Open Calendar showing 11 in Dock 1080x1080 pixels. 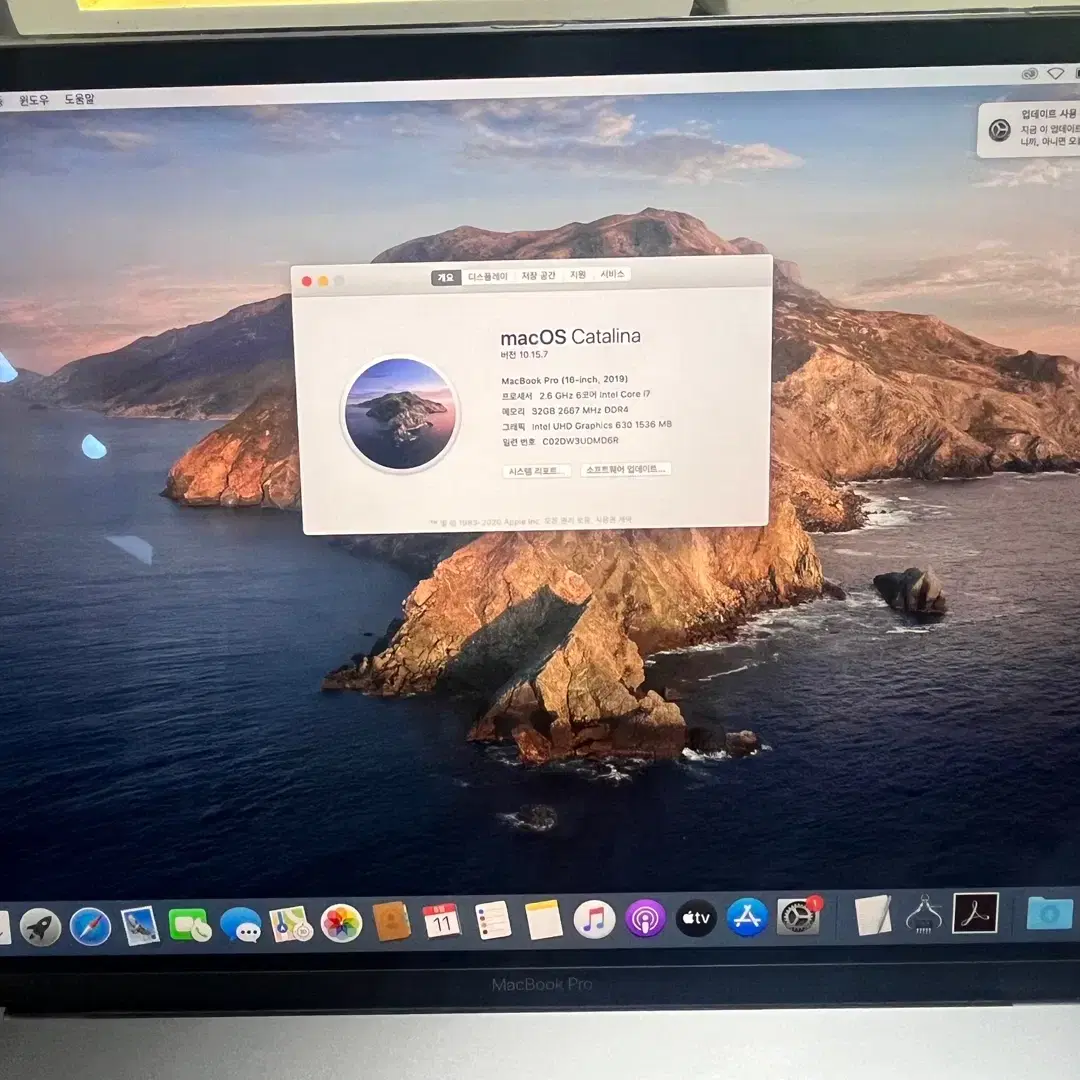pos(442,921)
